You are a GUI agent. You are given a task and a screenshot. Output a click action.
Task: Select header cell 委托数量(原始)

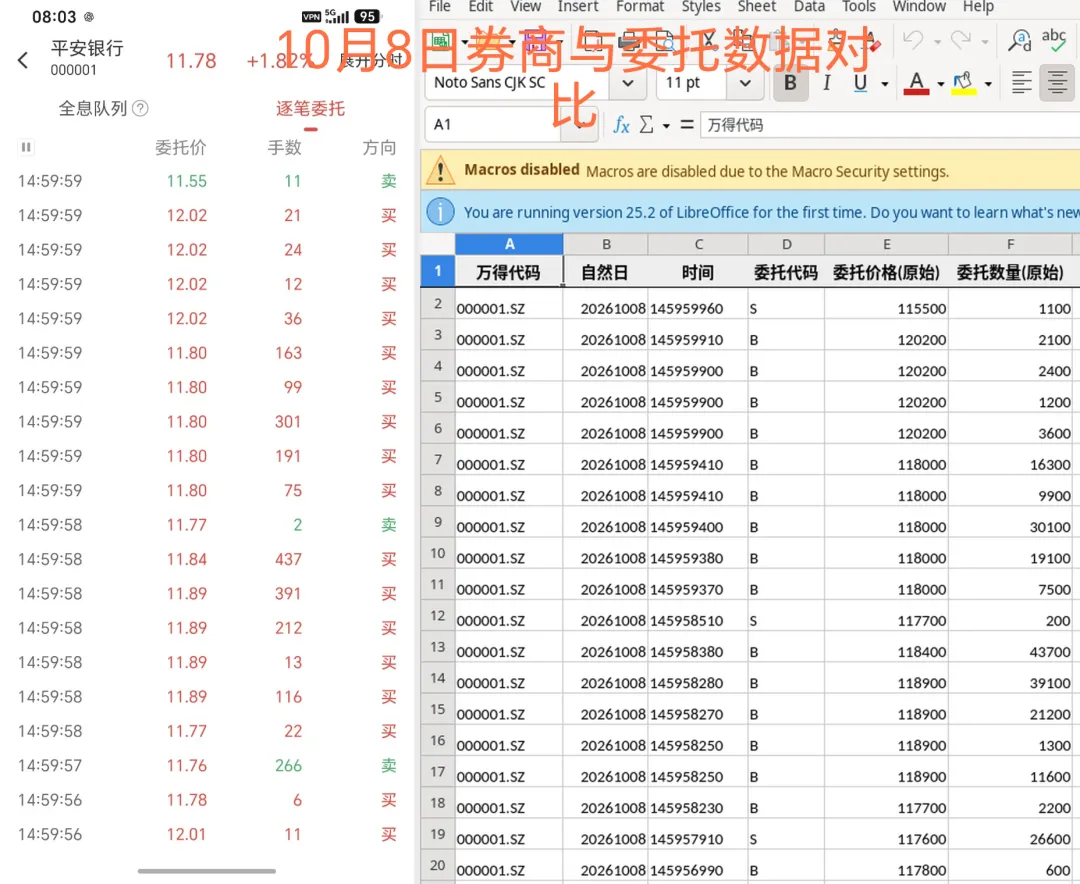pyautogui.click(x=1010, y=272)
